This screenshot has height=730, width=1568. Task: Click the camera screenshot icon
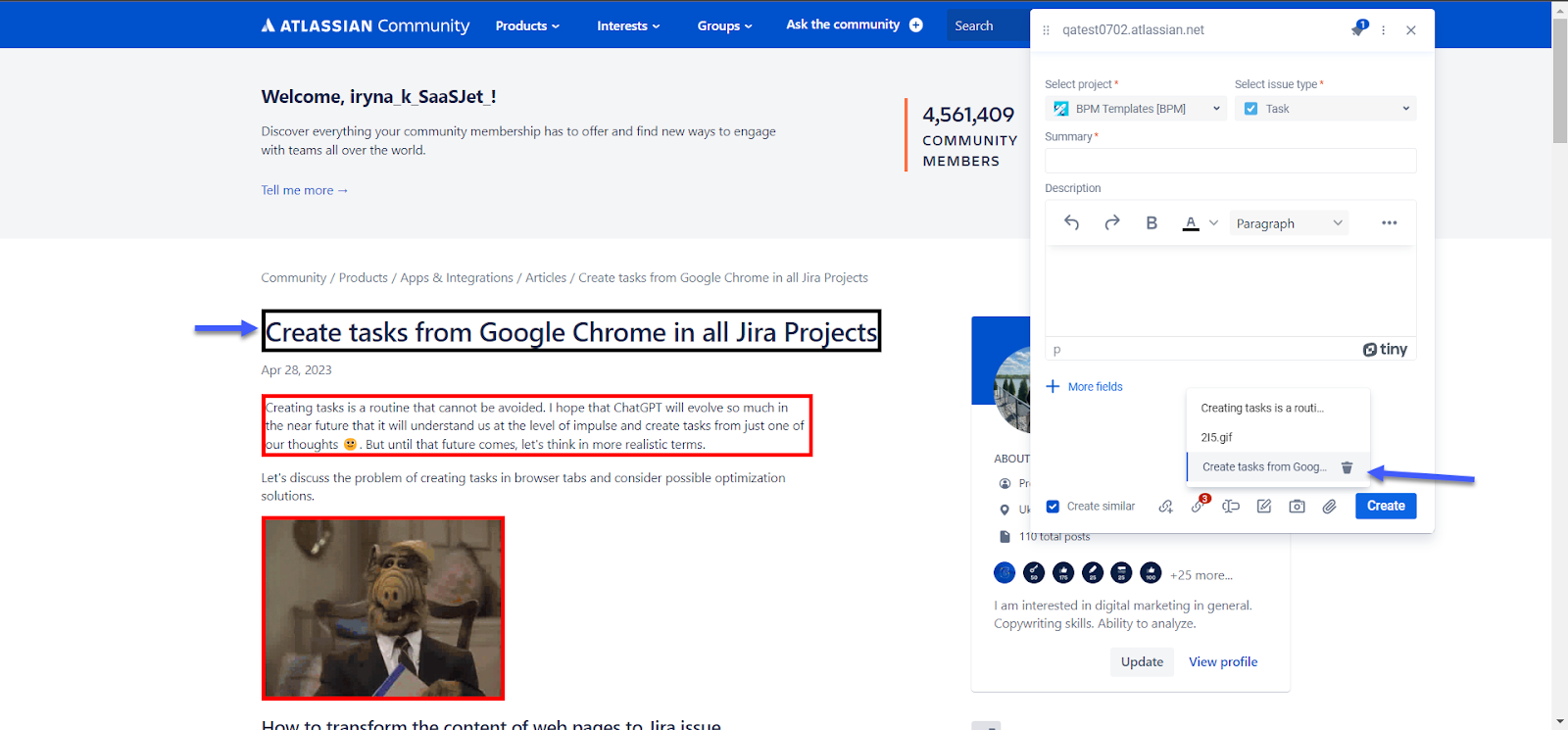pos(1297,507)
